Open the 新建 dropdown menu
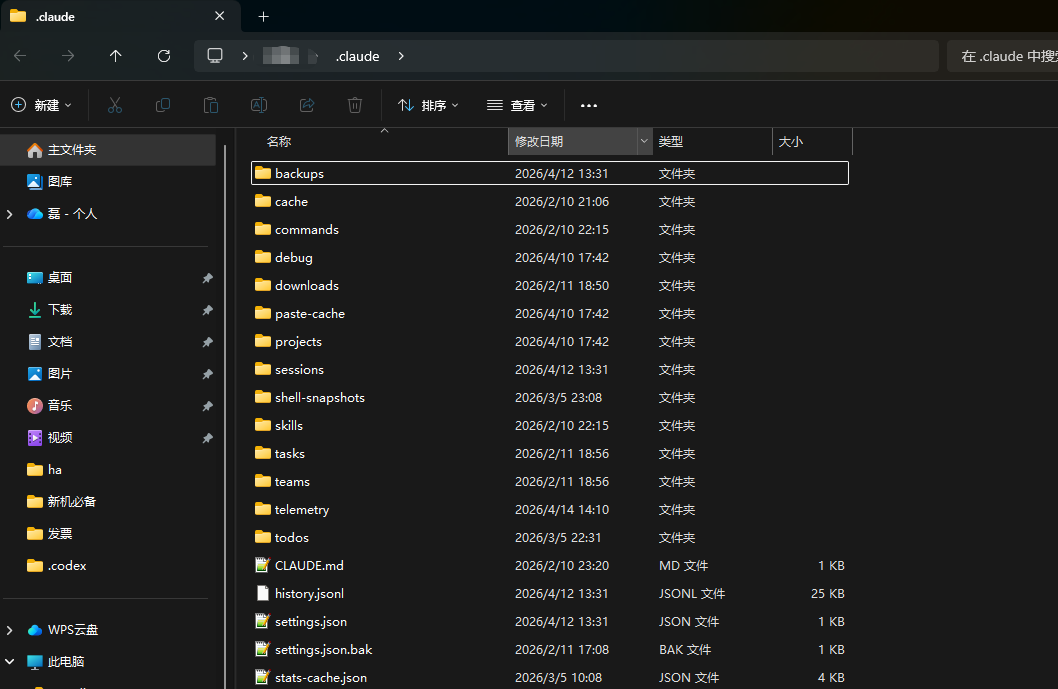 click(41, 105)
